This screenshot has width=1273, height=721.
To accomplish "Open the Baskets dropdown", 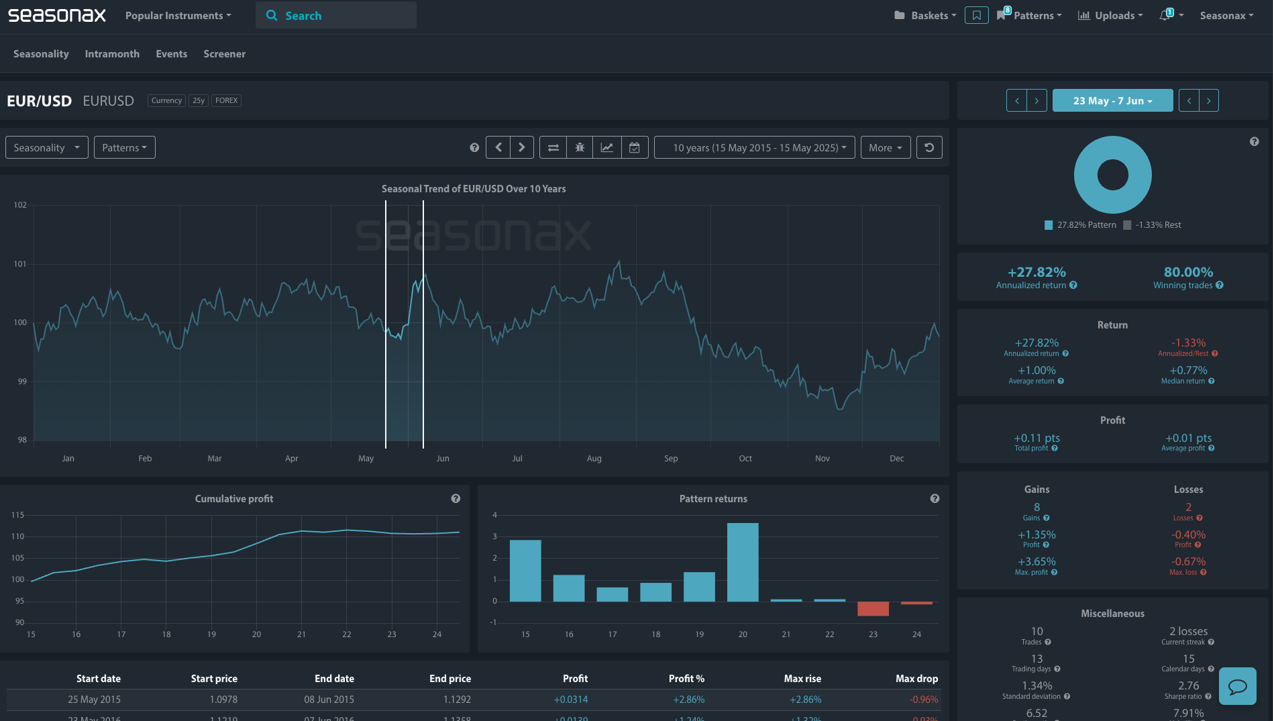I will point(925,15).
